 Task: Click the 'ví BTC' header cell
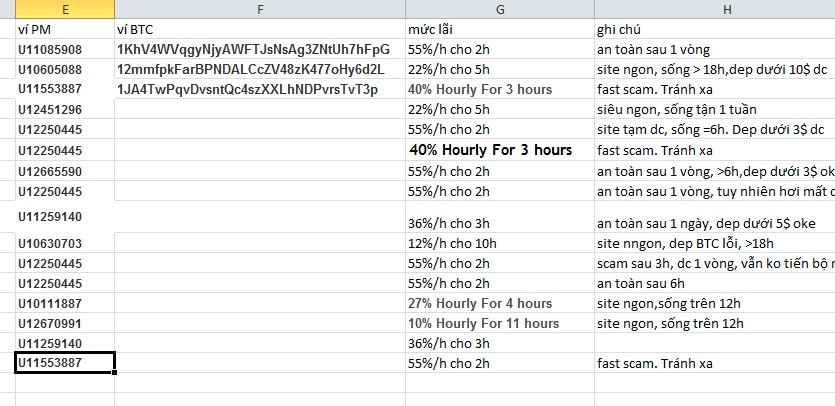click(x=260, y=29)
